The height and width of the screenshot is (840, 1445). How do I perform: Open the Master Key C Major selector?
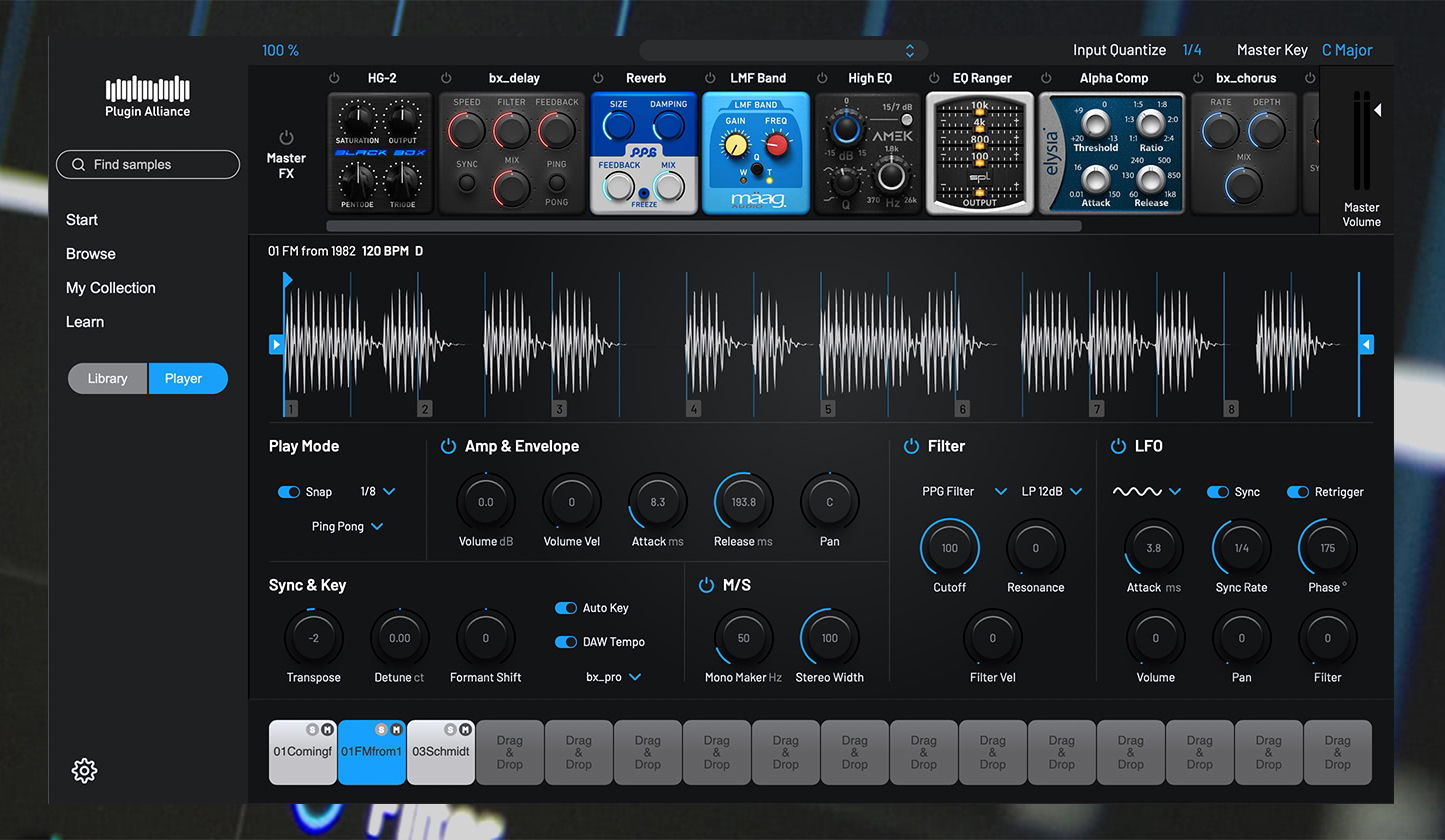(x=1347, y=50)
